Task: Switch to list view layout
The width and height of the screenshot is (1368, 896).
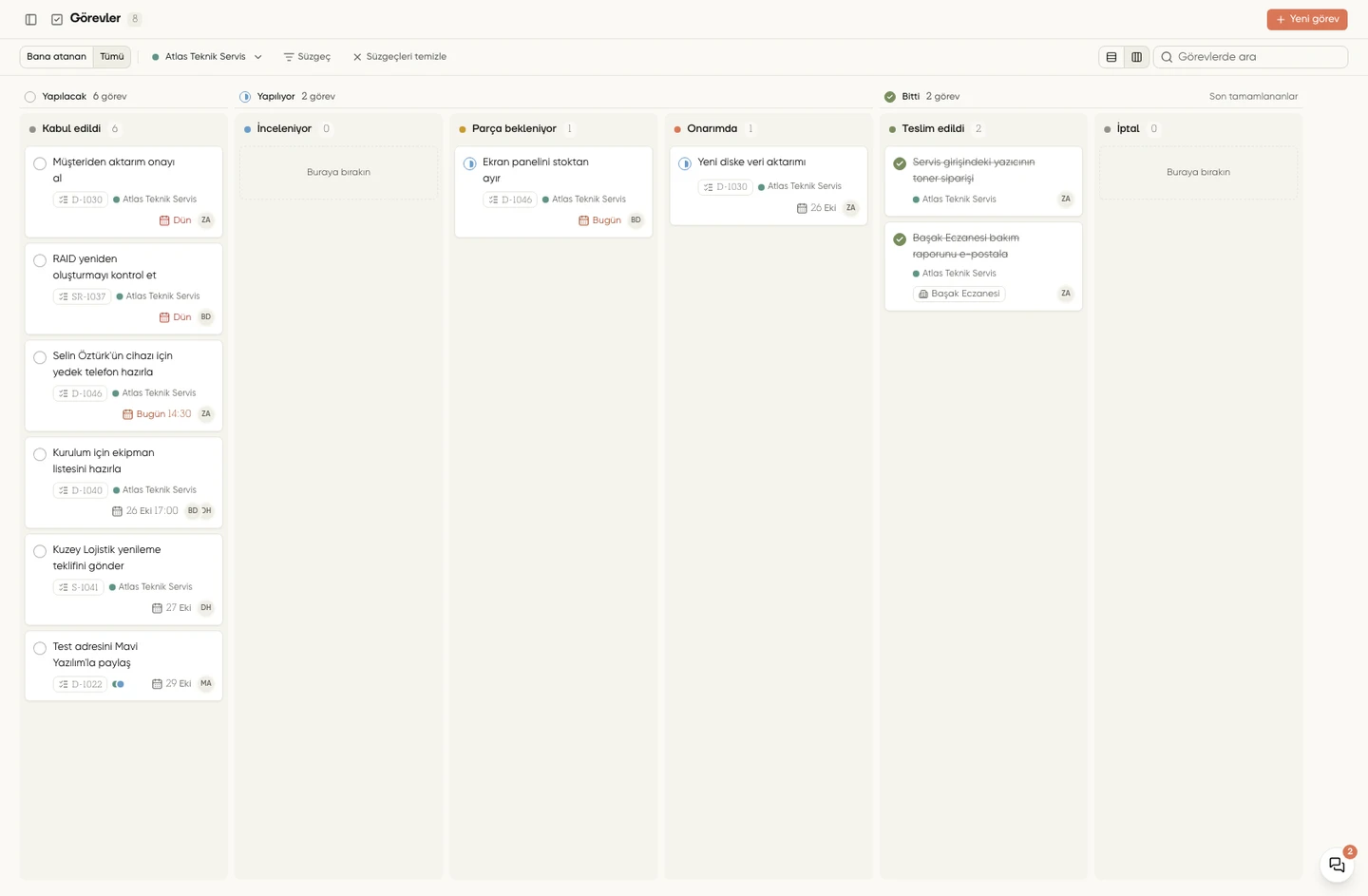Action: [1111, 57]
